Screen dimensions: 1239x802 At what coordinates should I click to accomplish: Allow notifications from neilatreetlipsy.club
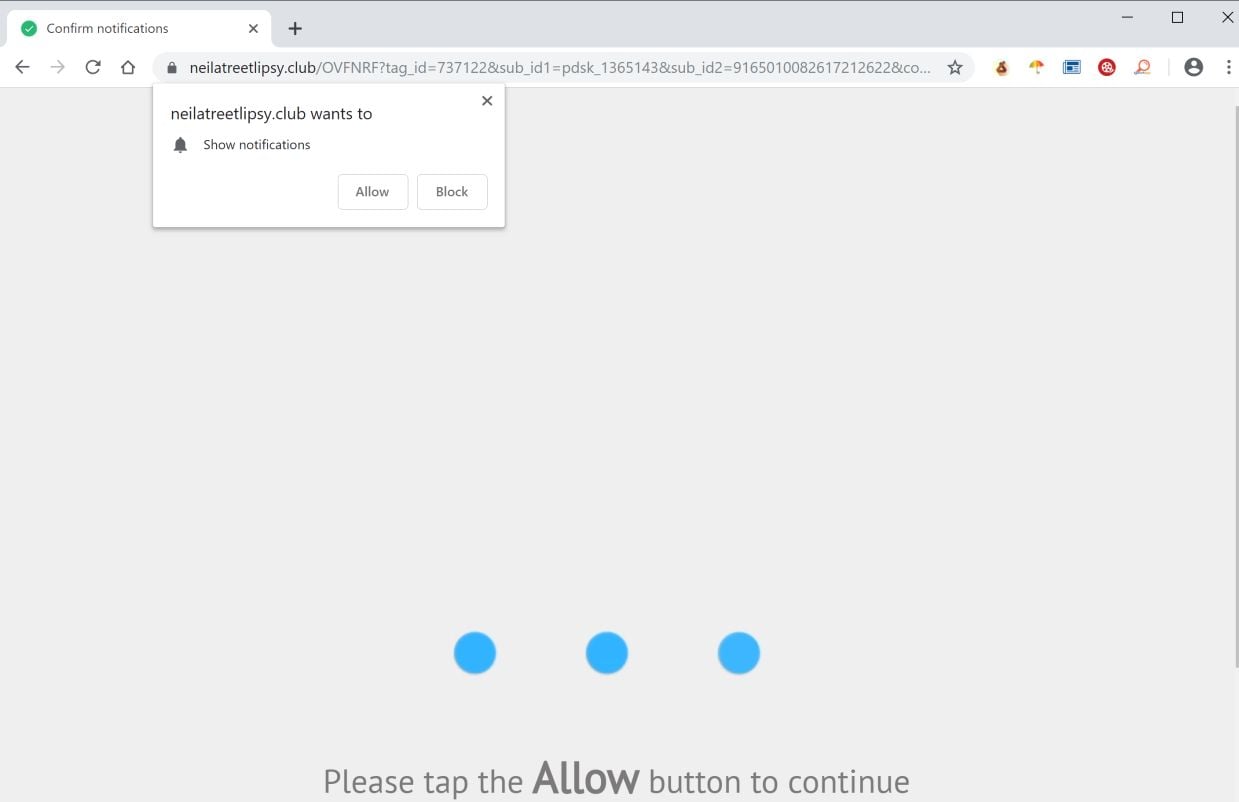(x=373, y=192)
